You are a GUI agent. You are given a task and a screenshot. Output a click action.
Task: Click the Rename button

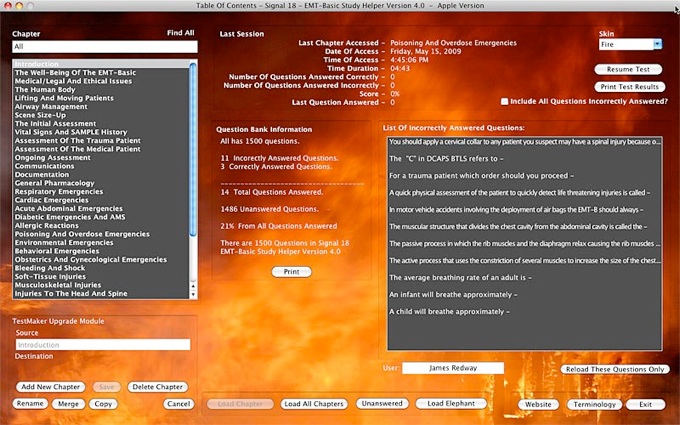point(30,403)
